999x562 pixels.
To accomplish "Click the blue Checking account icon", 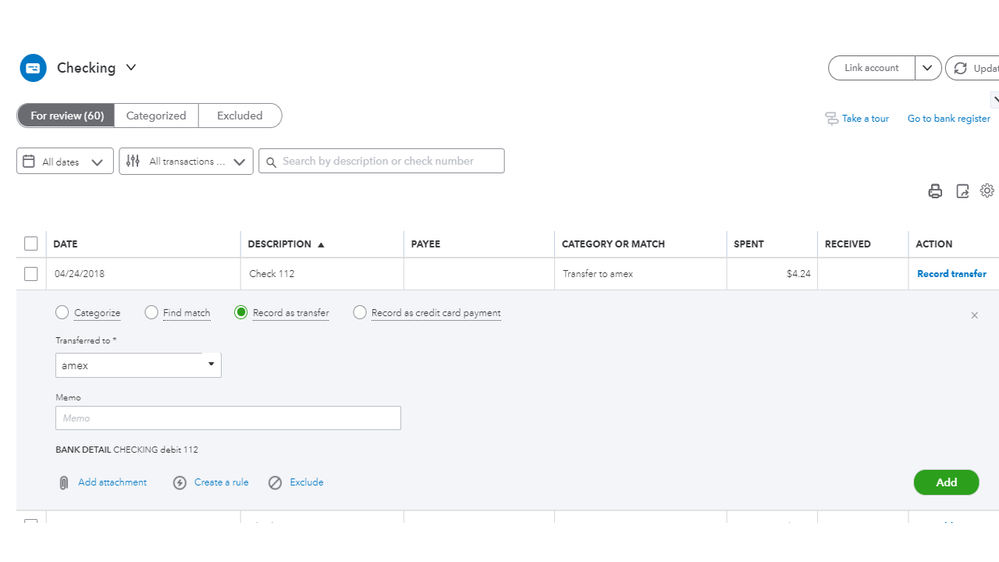I will pos(33,68).
